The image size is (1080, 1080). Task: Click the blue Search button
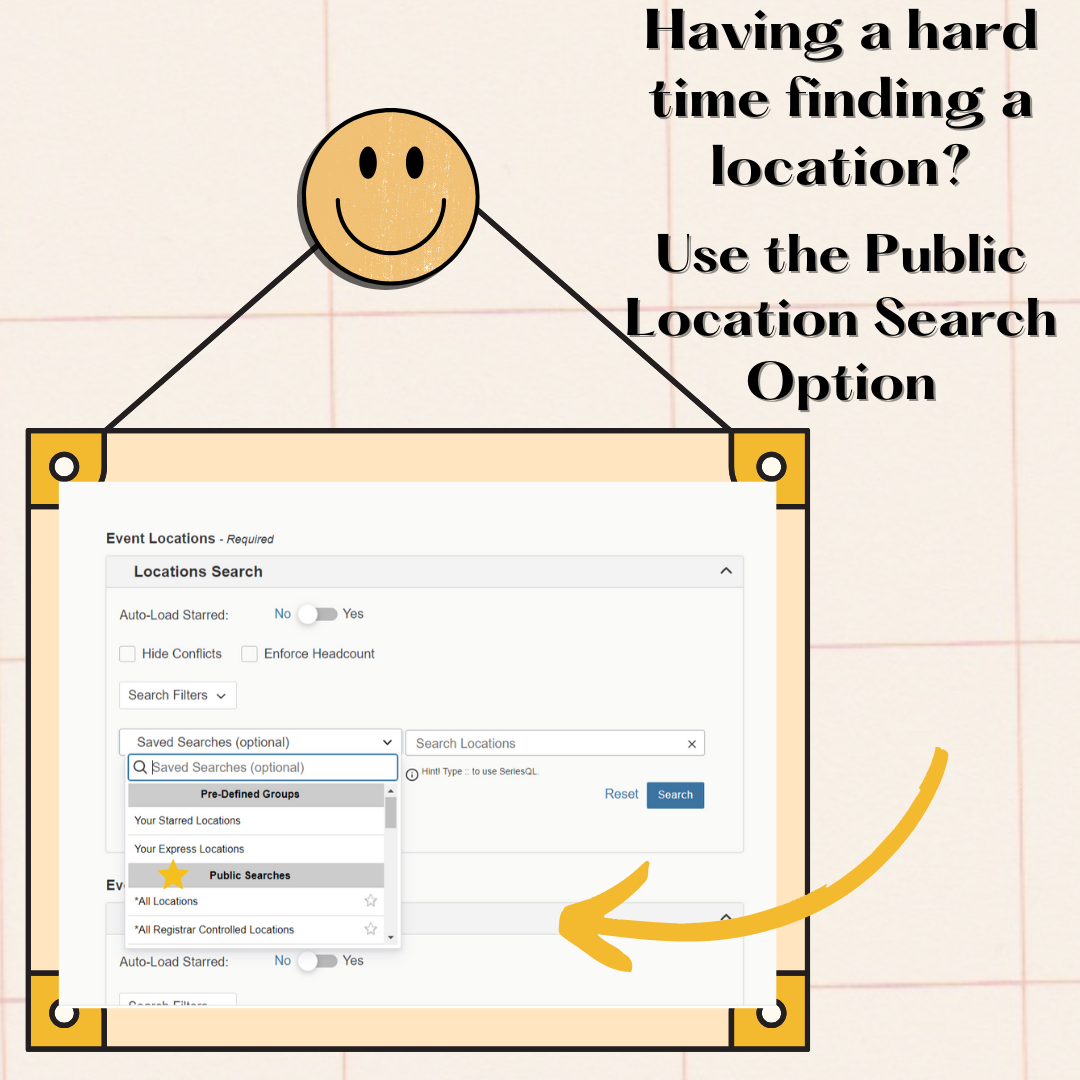click(x=675, y=795)
